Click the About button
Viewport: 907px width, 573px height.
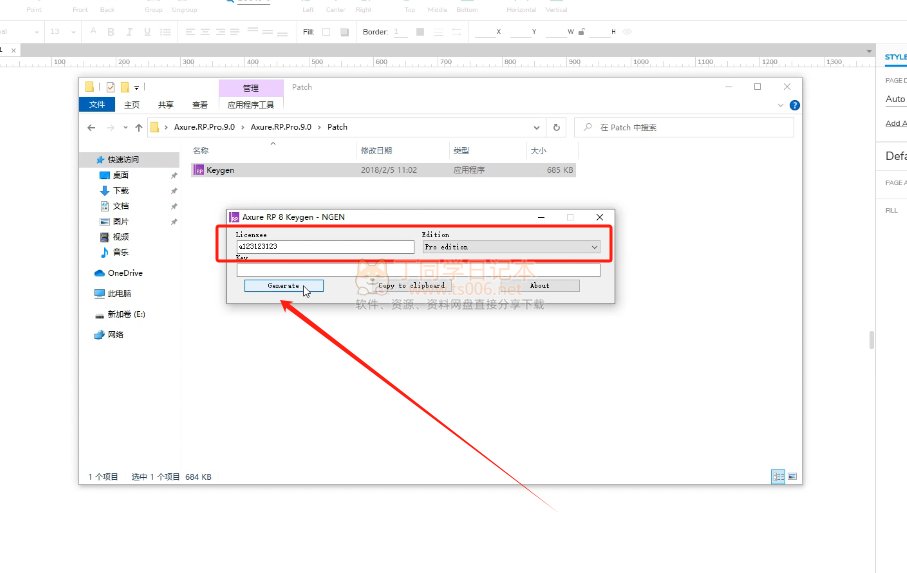click(x=539, y=285)
